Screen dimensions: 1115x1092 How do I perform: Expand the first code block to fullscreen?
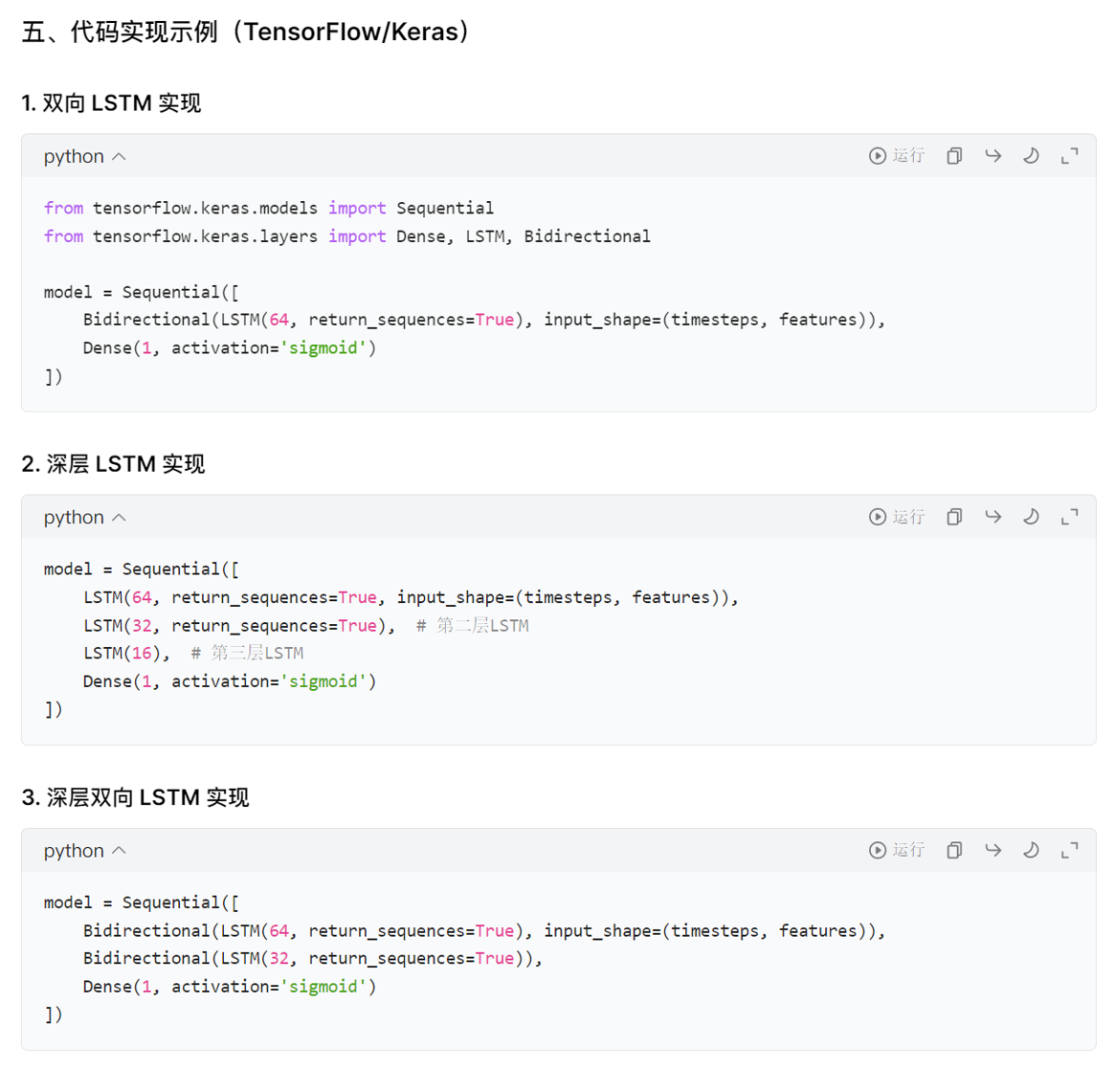point(1069,156)
